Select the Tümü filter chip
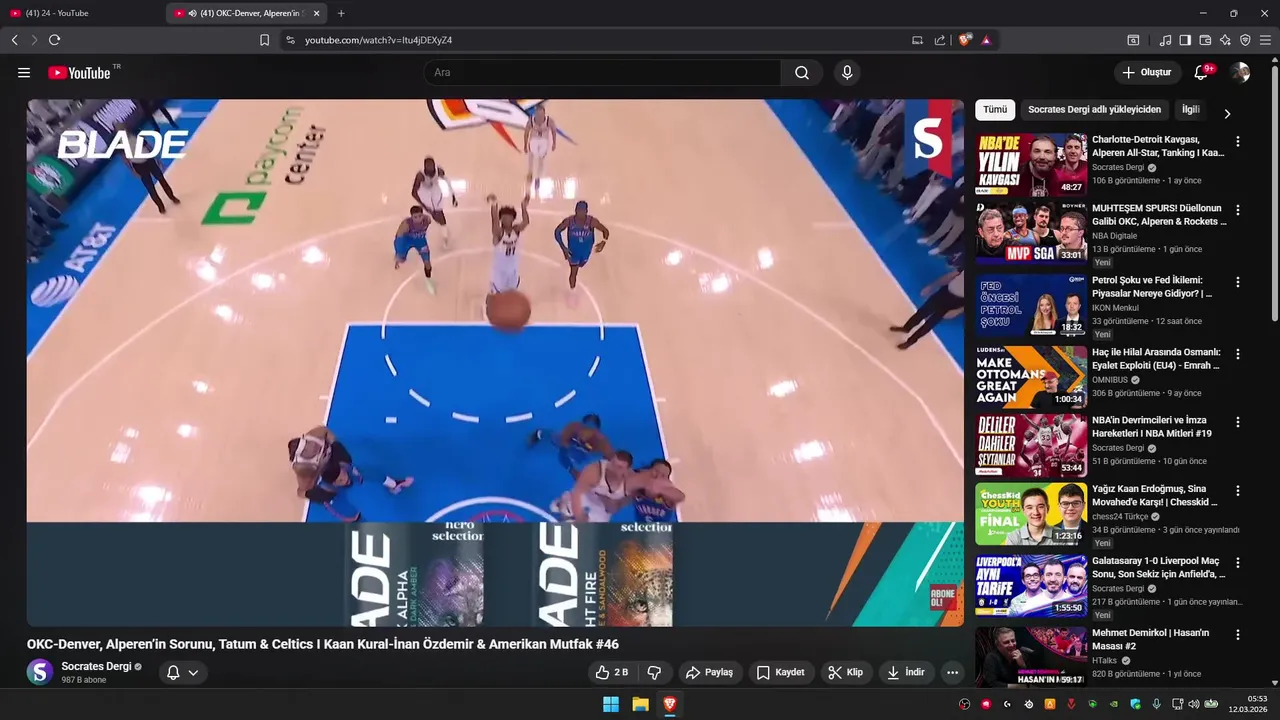The width and height of the screenshot is (1280, 720). coord(995,110)
